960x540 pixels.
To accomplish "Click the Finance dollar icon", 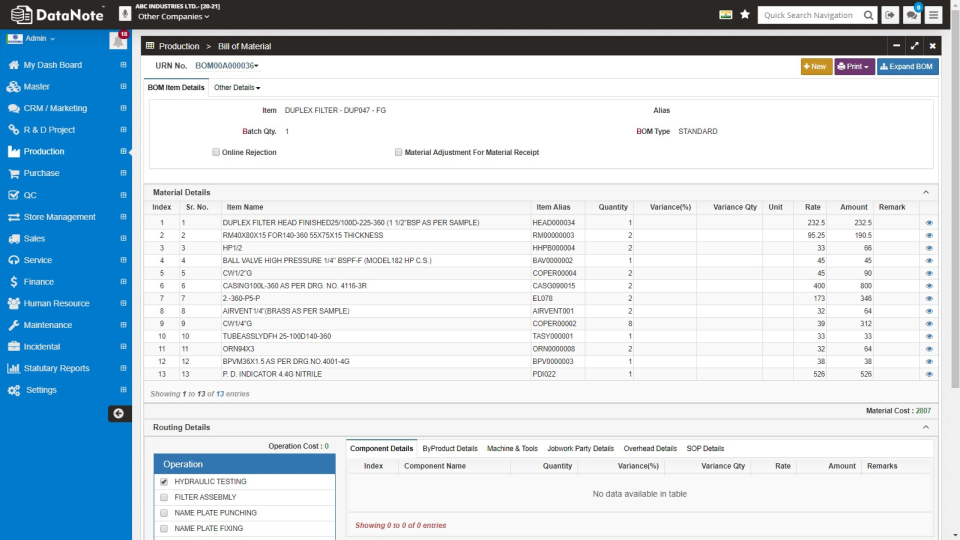I will click(x=13, y=282).
